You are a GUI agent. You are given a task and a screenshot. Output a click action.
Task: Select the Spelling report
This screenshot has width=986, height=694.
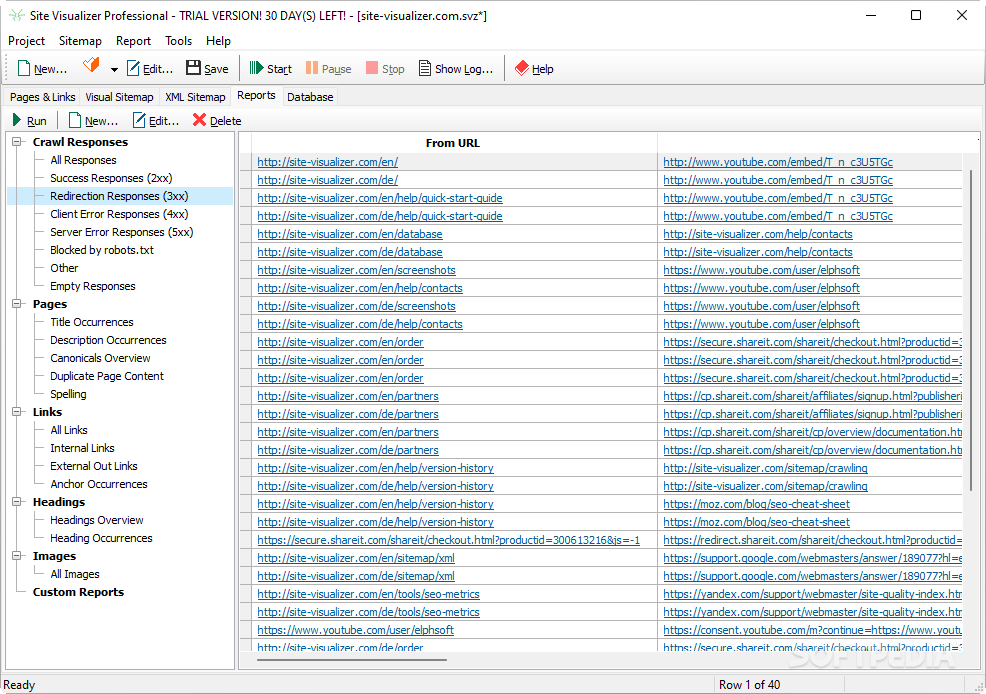tap(68, 395)
